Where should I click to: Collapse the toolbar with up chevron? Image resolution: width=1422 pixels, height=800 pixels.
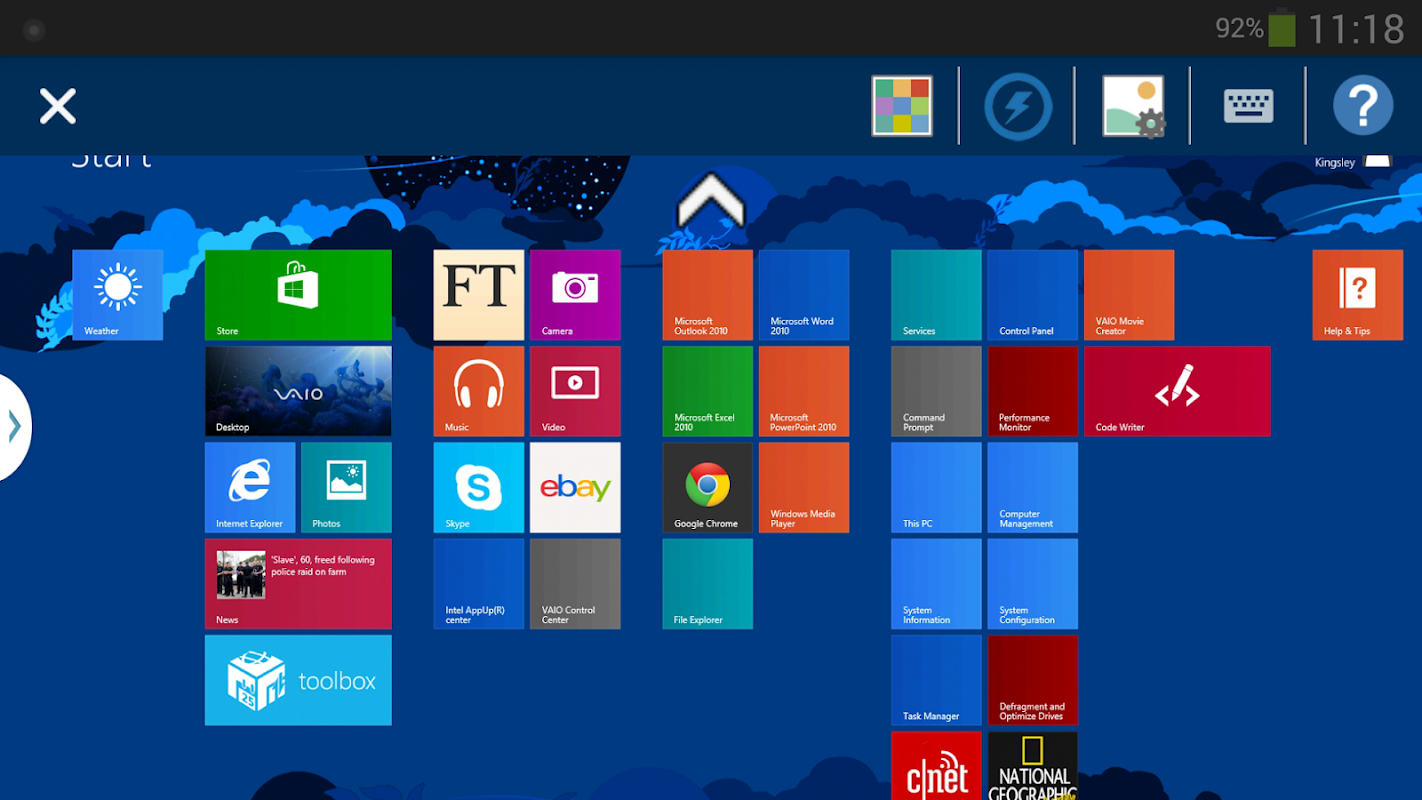coord(710,200)
